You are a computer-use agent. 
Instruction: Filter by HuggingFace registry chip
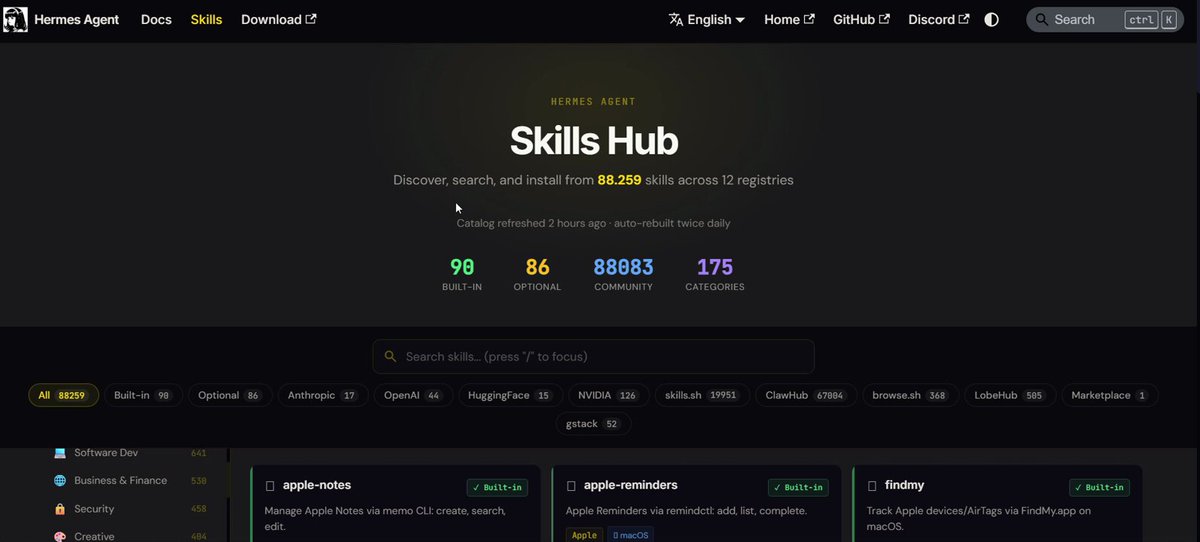point(509,395)
